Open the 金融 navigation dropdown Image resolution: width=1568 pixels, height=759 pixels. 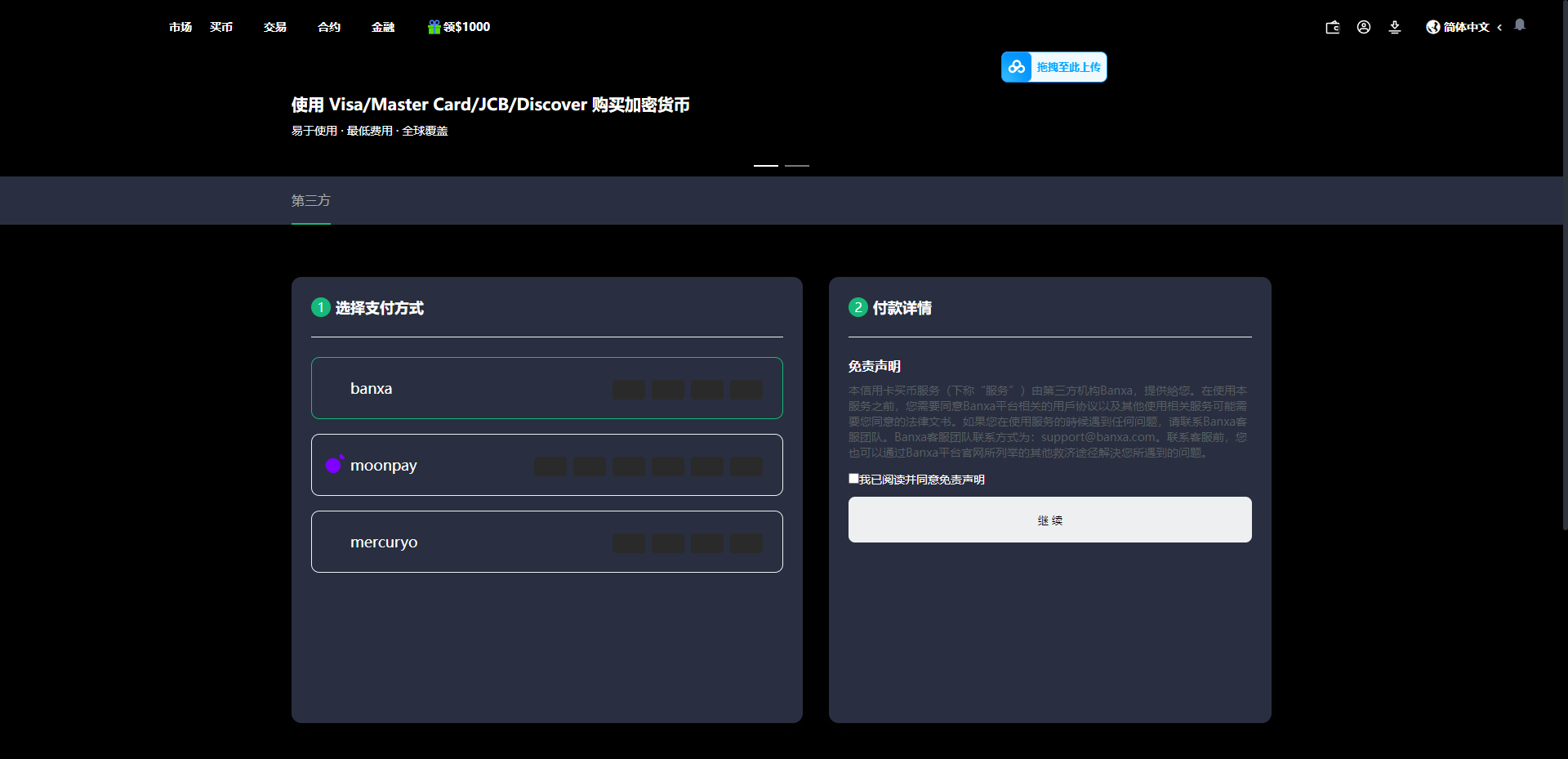[x=381, y=27]
